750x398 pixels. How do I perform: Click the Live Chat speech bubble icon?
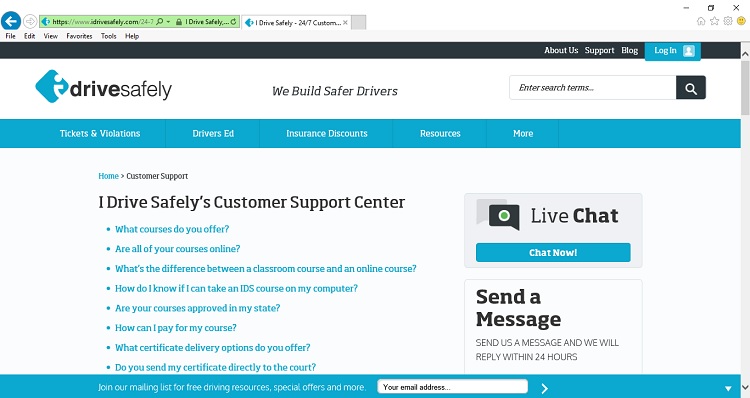pos(498,215)
